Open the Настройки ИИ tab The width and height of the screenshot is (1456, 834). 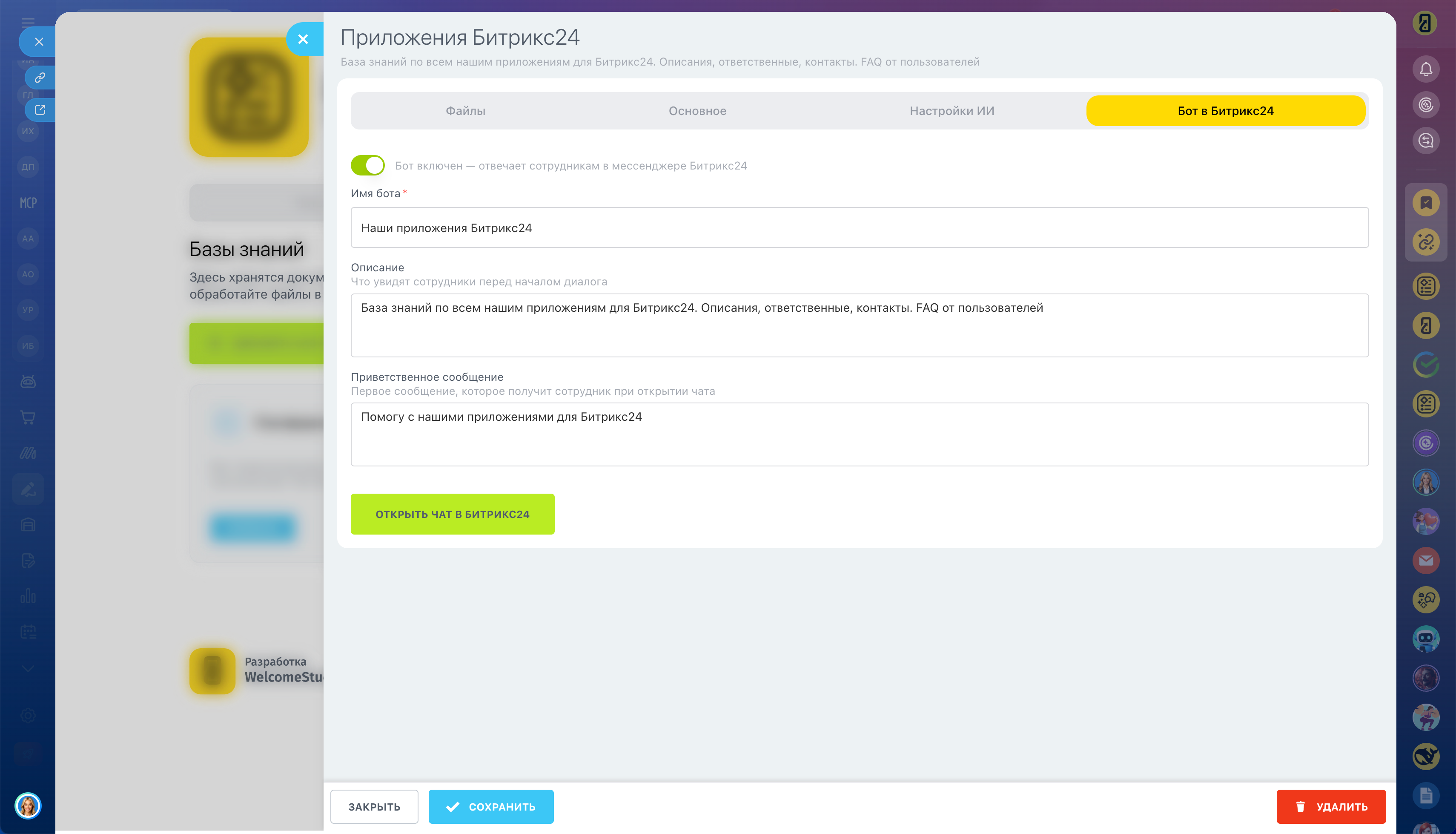point(951,111)
